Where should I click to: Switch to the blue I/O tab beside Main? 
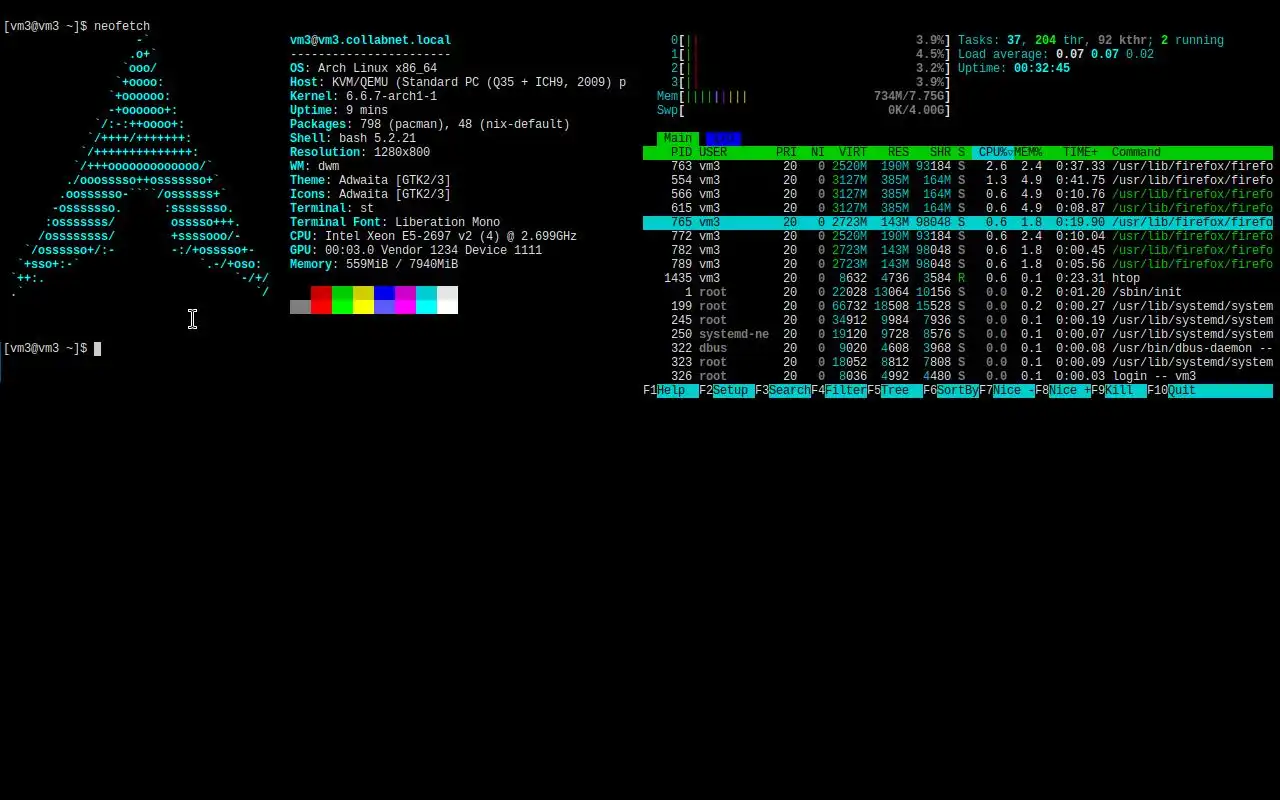click(723, 138)
